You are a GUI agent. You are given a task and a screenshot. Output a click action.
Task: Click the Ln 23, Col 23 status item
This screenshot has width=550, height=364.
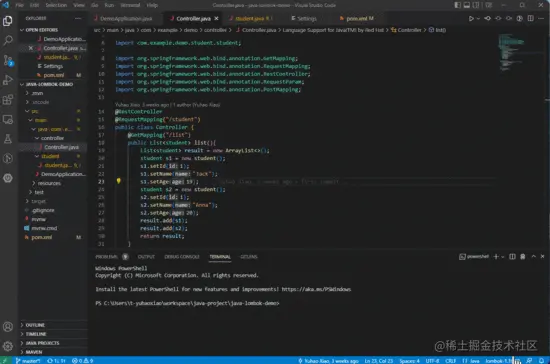pos(379,360)
